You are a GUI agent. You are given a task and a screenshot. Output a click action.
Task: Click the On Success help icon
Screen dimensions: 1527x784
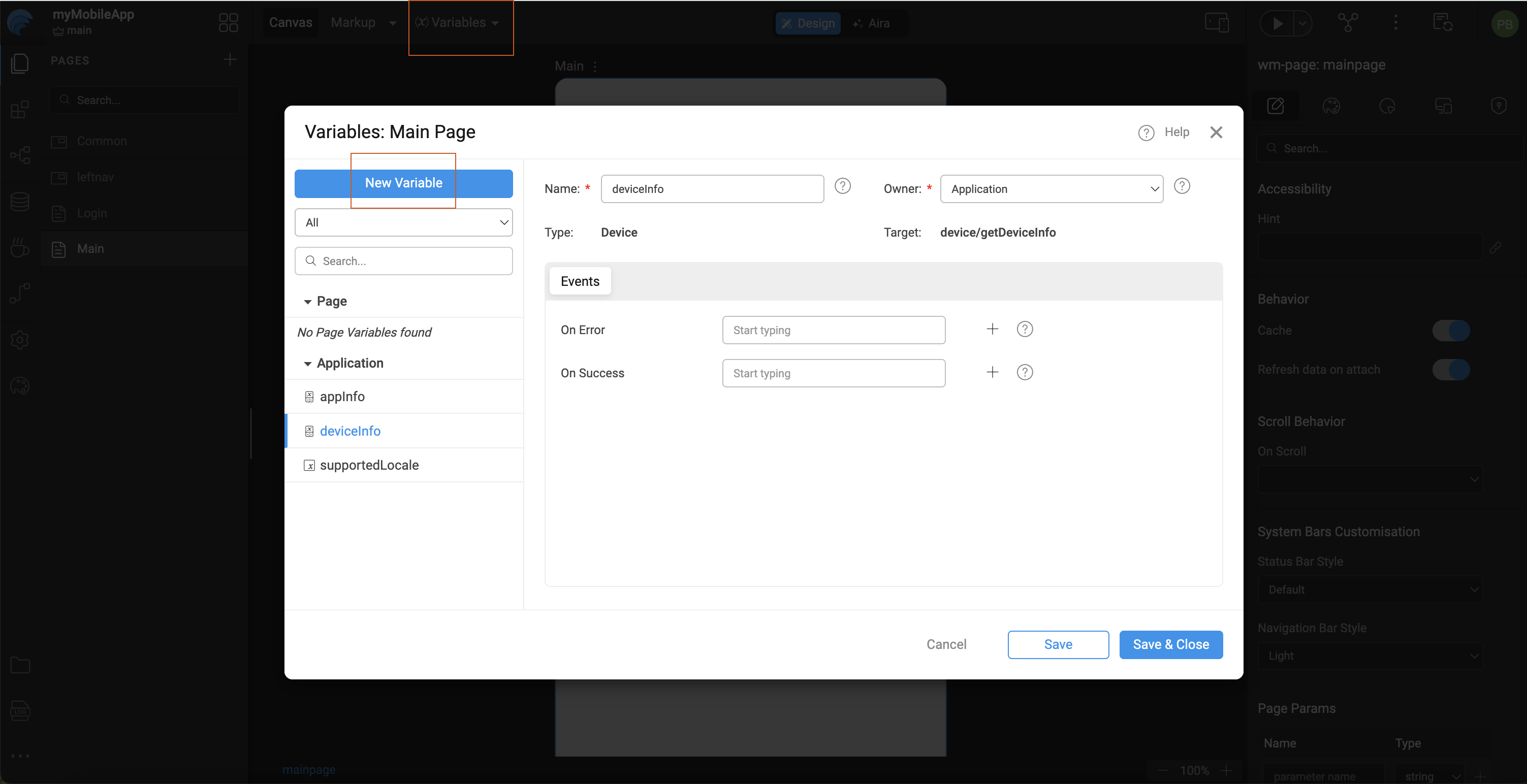pyautogui.click(x=1024, y=372)
